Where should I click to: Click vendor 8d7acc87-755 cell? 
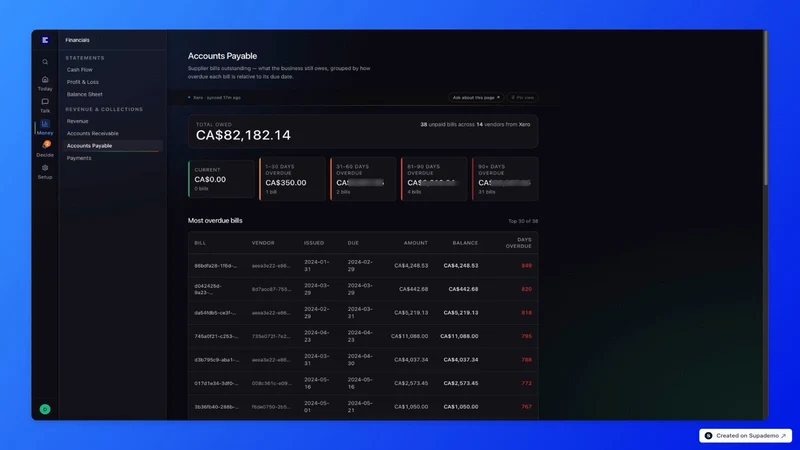271,289
